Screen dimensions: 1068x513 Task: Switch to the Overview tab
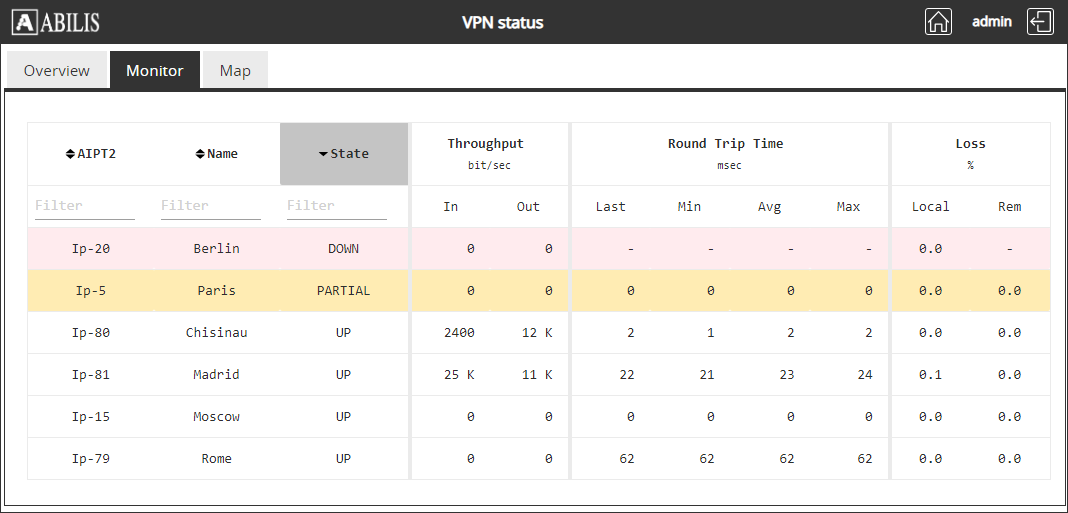(57, 71)
